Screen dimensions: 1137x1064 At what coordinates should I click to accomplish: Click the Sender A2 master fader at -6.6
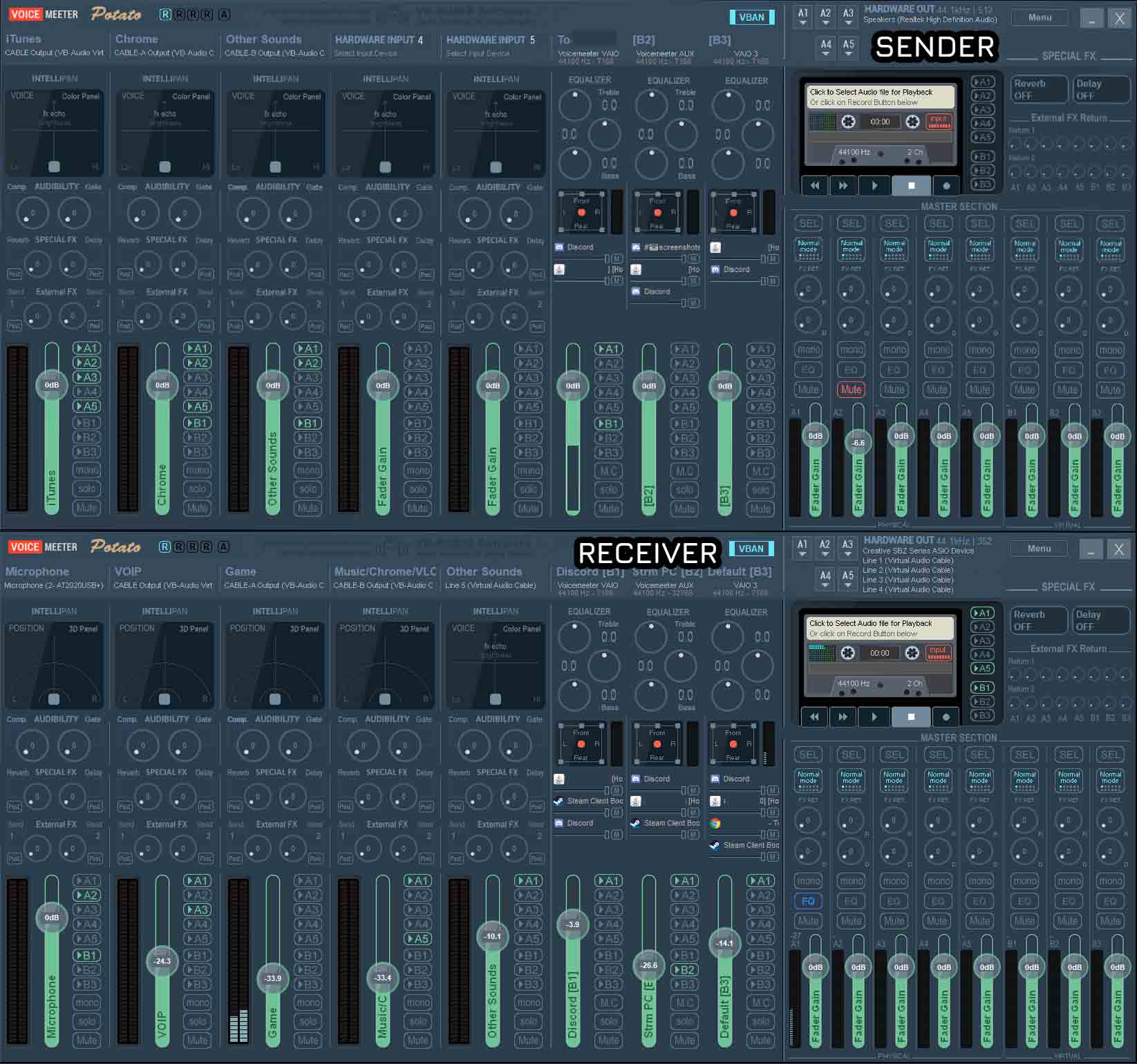tap(858, 442)
